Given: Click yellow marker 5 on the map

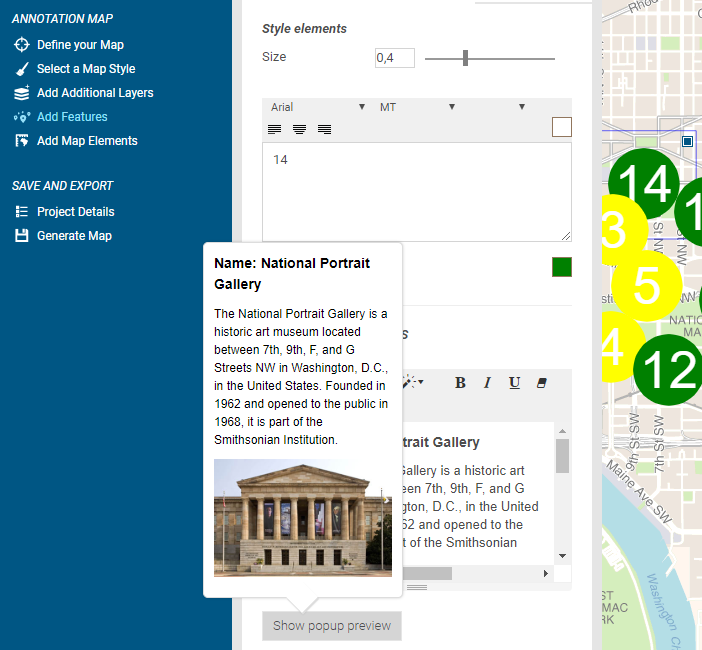Looking at the screenshot, I should (646, 286).
